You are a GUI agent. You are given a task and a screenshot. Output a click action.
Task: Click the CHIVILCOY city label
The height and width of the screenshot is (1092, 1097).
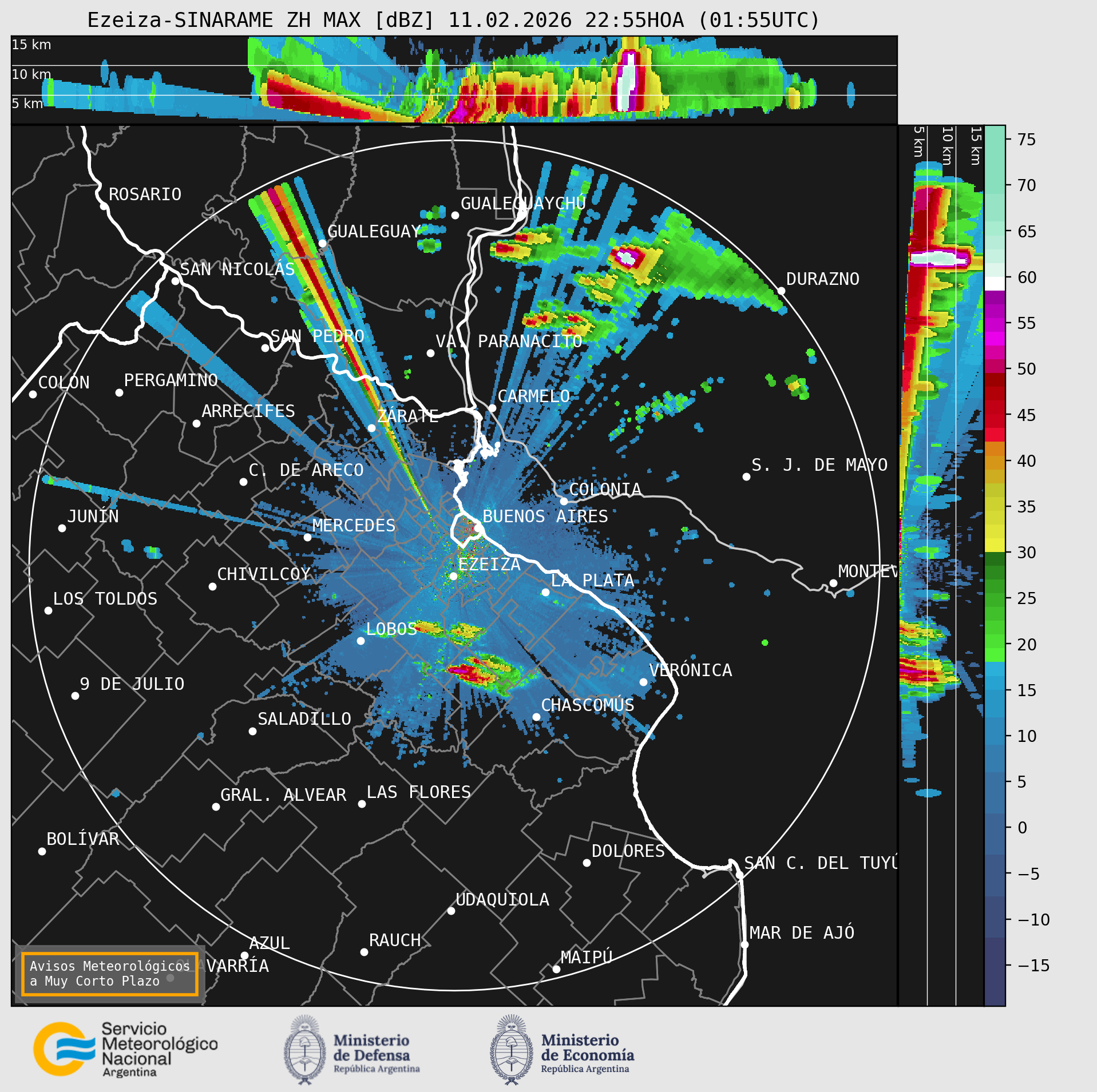[264, 574]
